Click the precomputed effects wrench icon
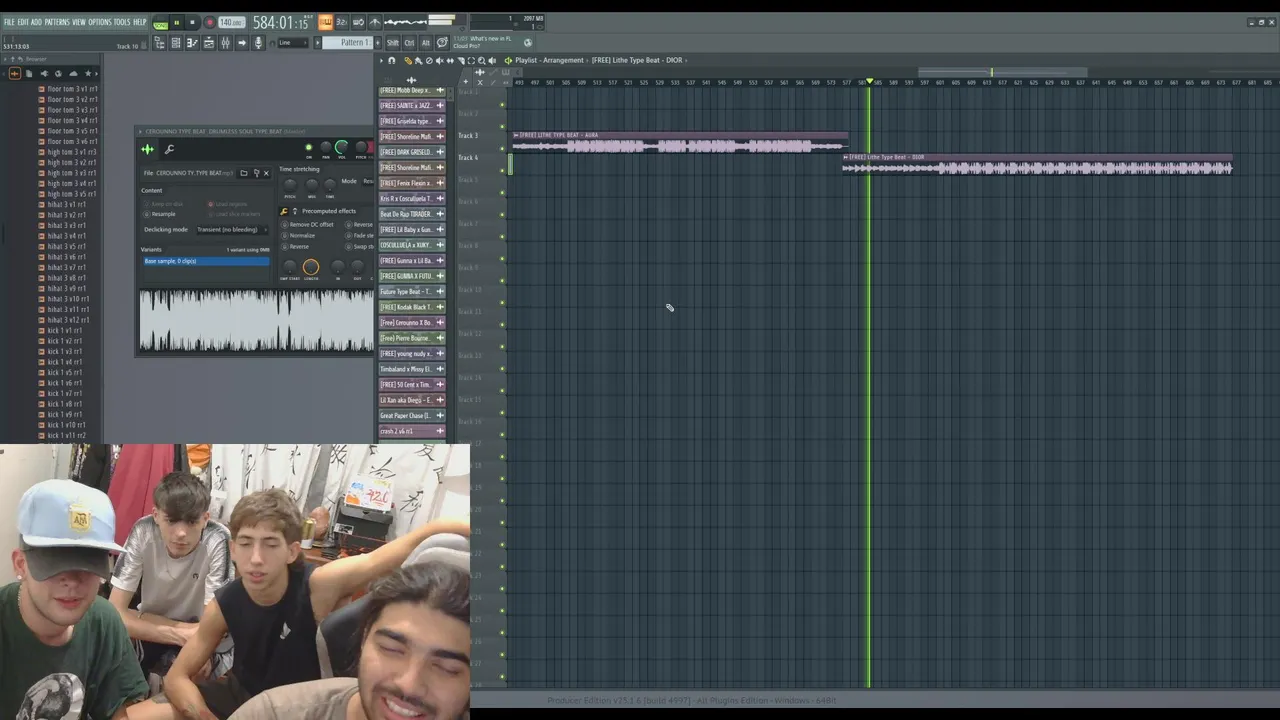This screenshot has height=720, width=1280. [x=284, y=211]
